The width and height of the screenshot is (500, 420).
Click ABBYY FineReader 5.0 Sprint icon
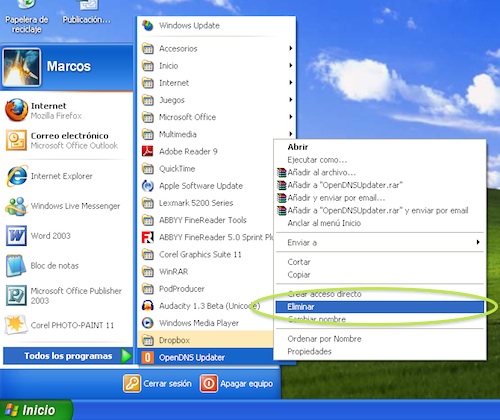(148, 237)
